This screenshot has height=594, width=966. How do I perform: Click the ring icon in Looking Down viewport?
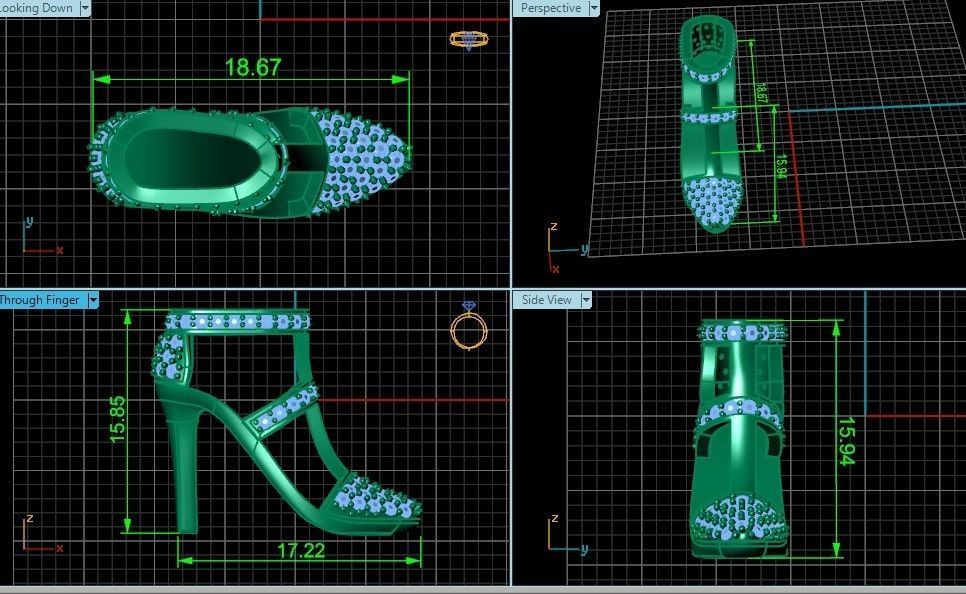469,41
